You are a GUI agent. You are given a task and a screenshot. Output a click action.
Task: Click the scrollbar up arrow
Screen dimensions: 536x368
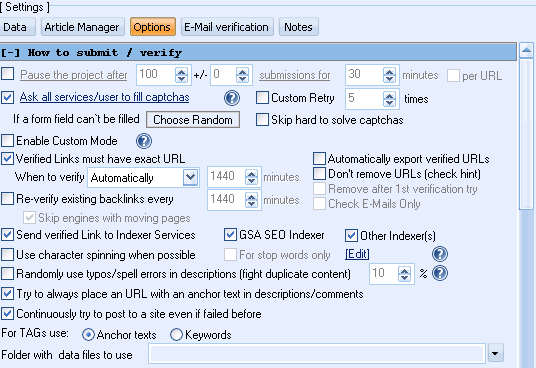pos(526,51)
